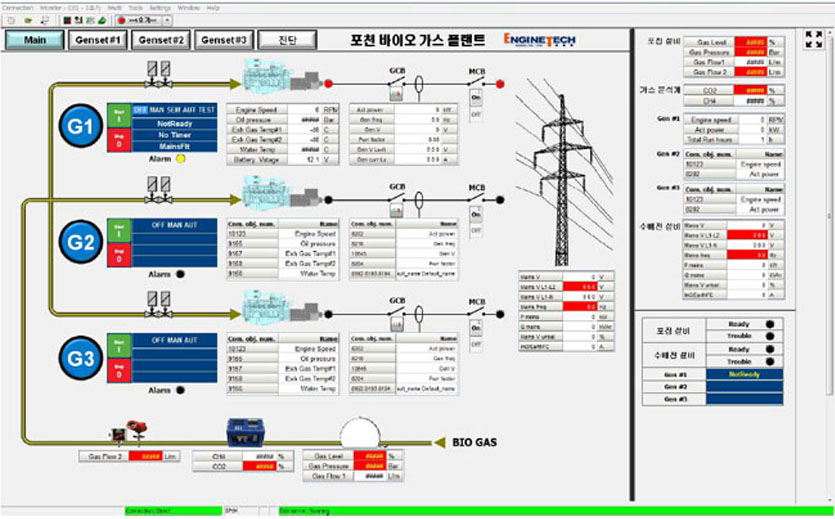
Task: Click the BIO GAS label
Action: coord(474,442)
